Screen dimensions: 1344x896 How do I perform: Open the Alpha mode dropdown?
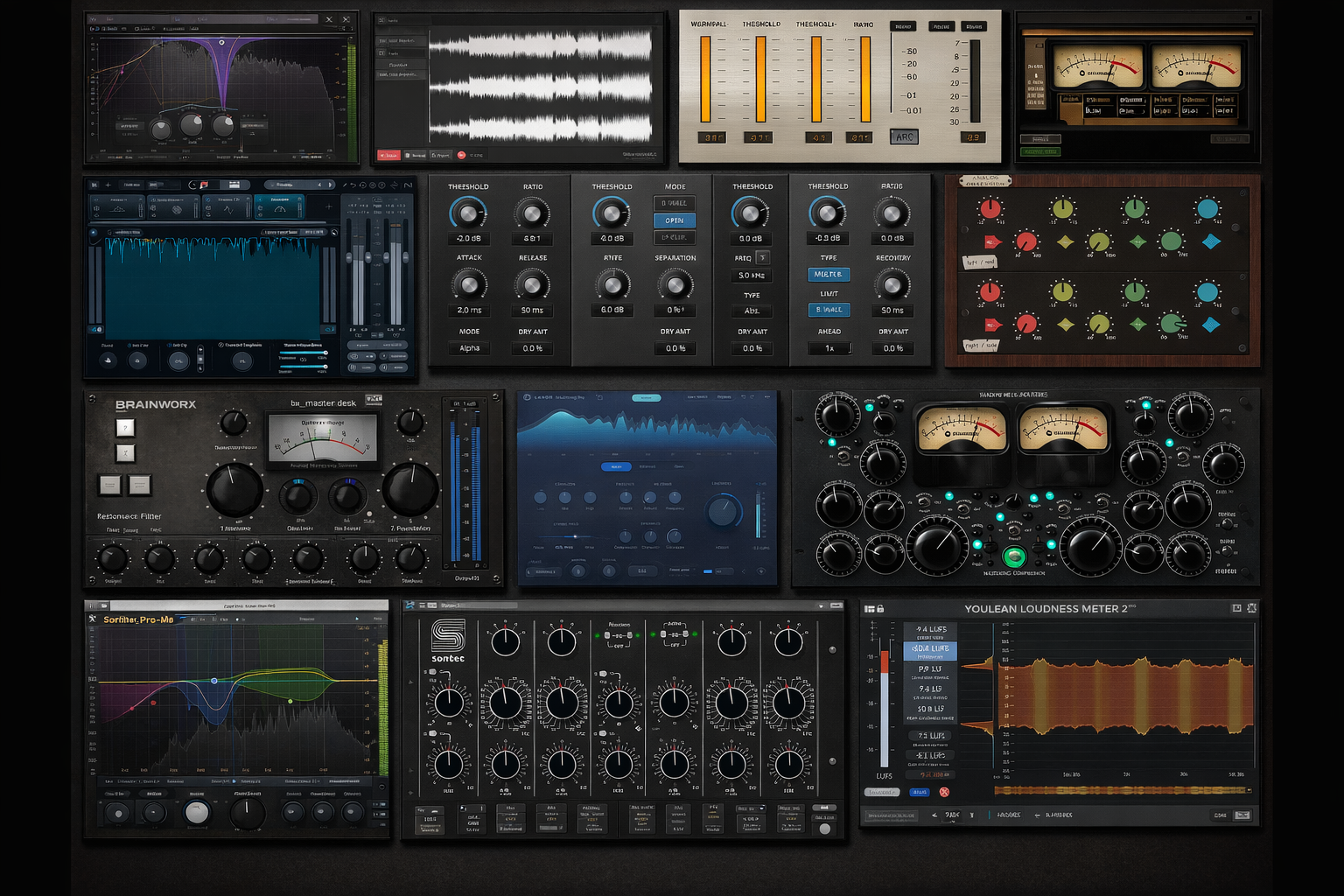click(469, 348)
